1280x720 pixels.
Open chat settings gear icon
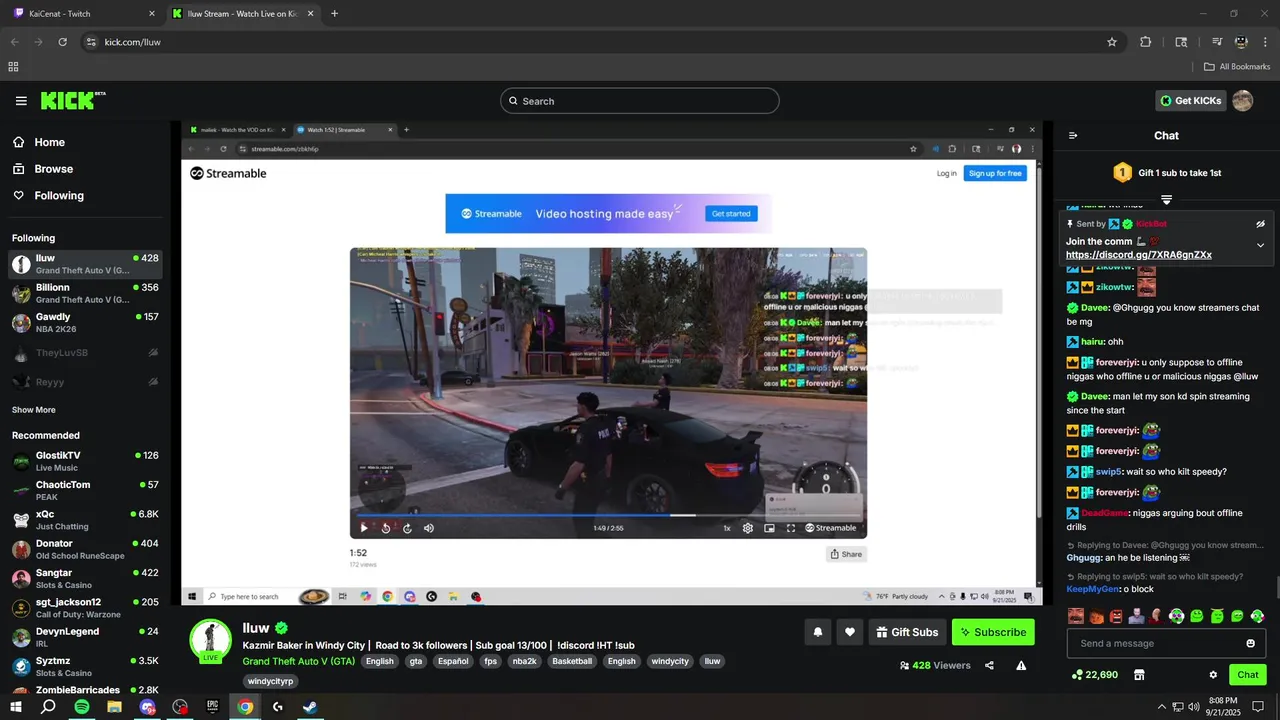point(1213,675)
